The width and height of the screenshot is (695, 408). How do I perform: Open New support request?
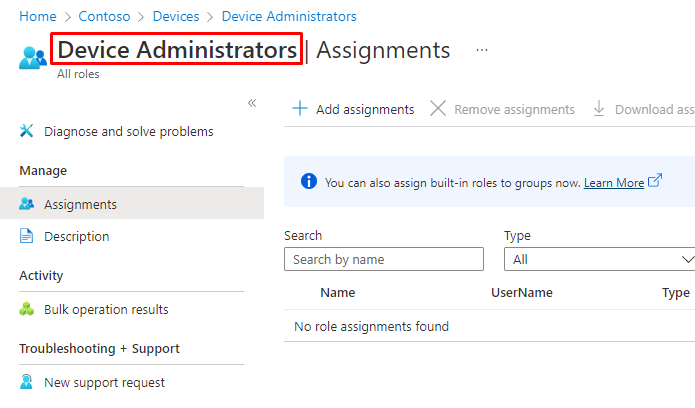(x=104, y=382)
